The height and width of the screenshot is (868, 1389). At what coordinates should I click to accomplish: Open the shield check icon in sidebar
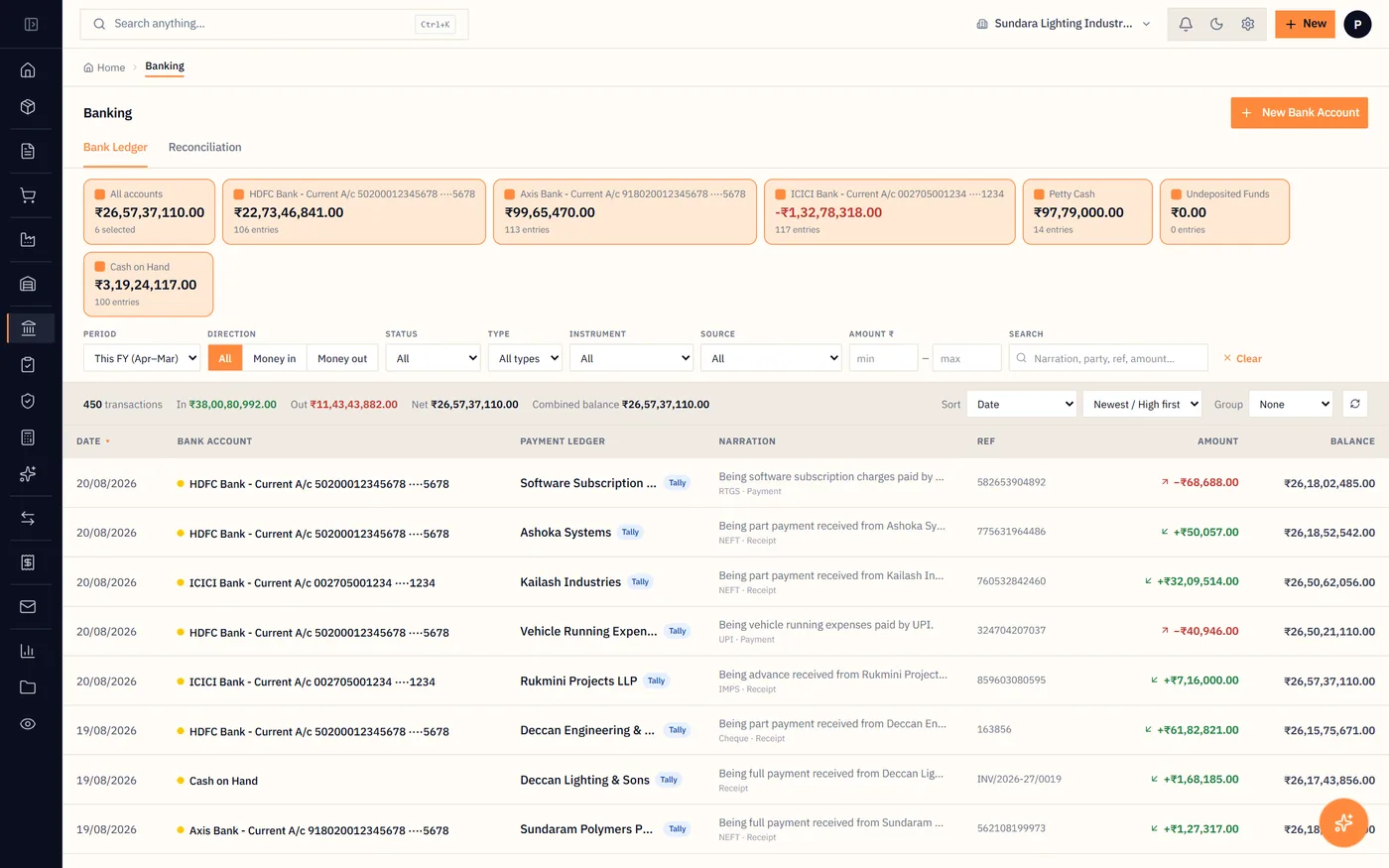pos(28,401)
